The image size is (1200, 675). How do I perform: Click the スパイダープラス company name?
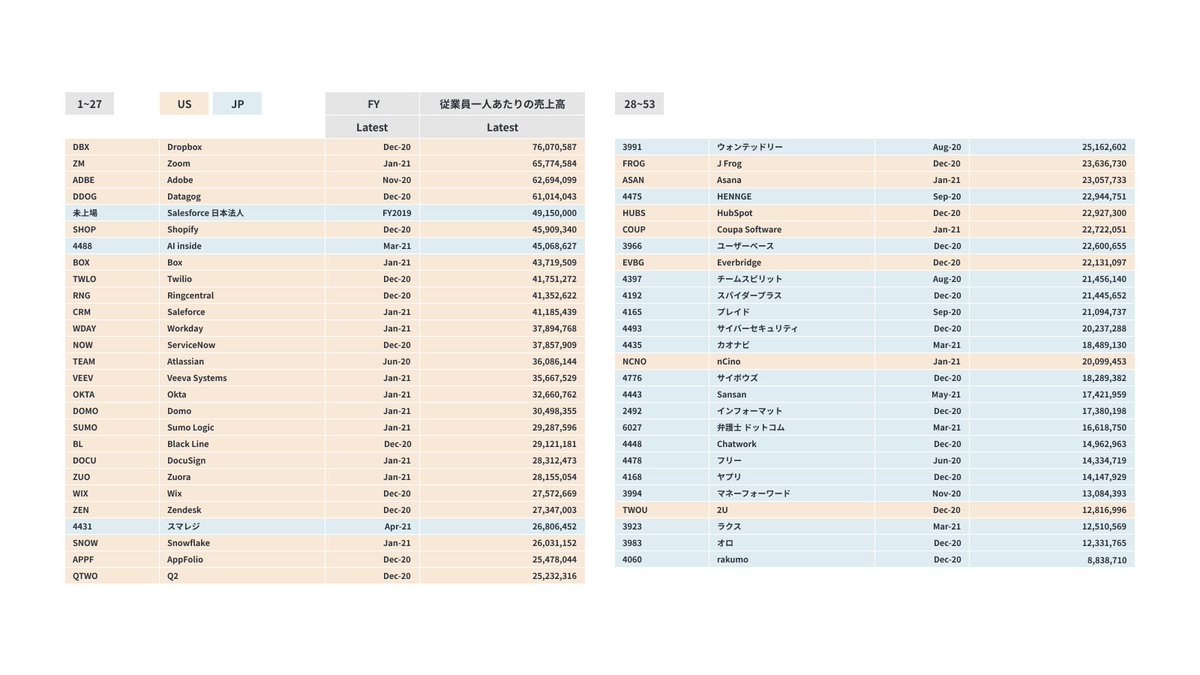pos(749,295)
